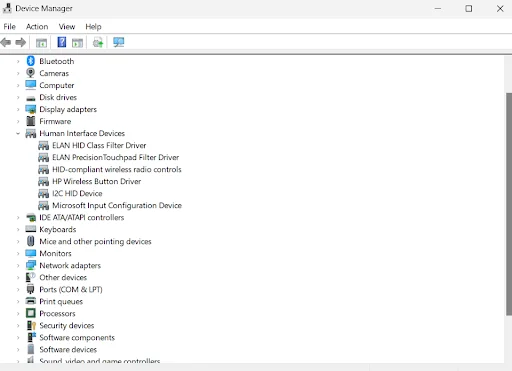Viewport: 512px width, 371px height.
Task: Click the Display adapters icon
Action: pyautogui.click(x=31, y=109)
